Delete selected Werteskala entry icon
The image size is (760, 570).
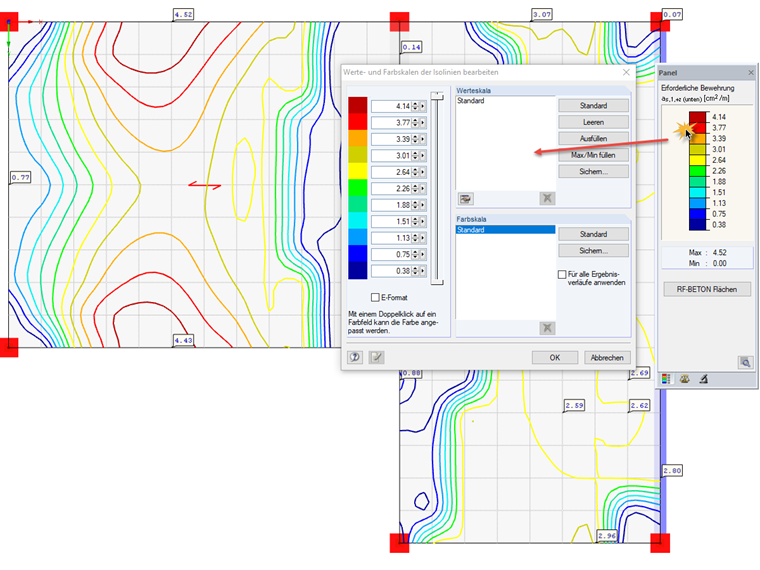pyautogui.click(x=547, y=198)
